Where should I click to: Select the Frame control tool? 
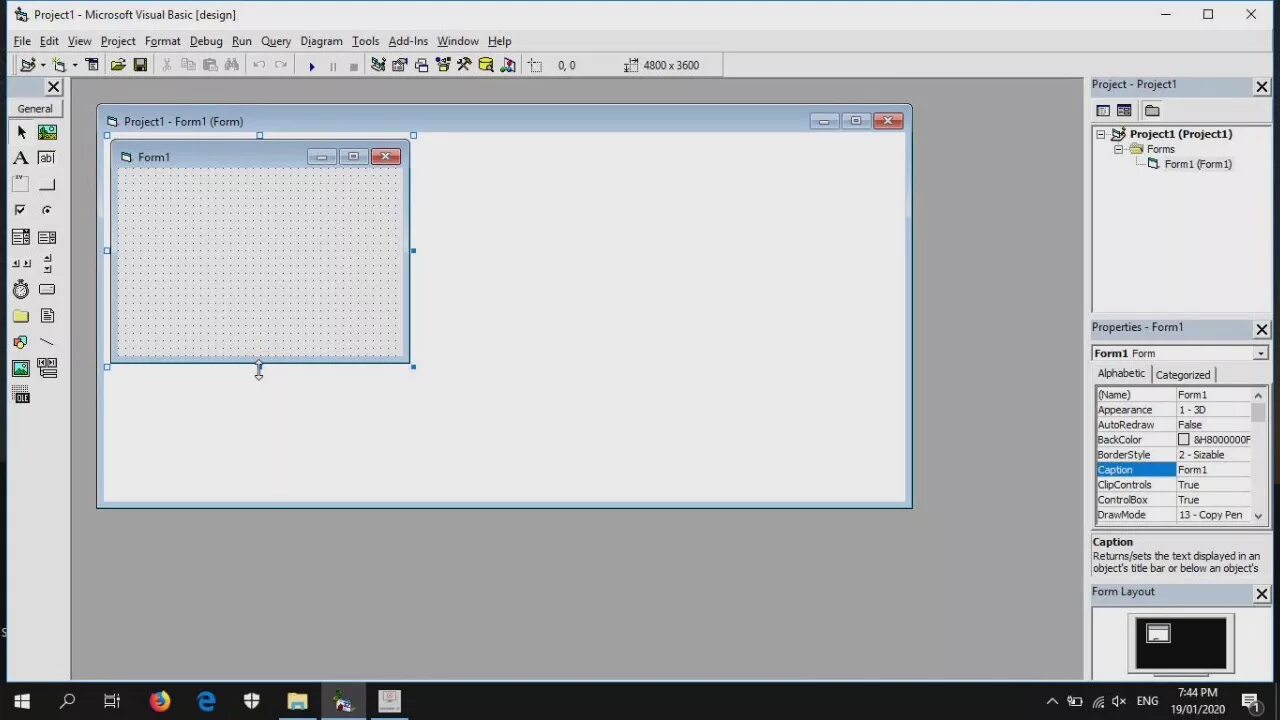(x=21, y=184)
